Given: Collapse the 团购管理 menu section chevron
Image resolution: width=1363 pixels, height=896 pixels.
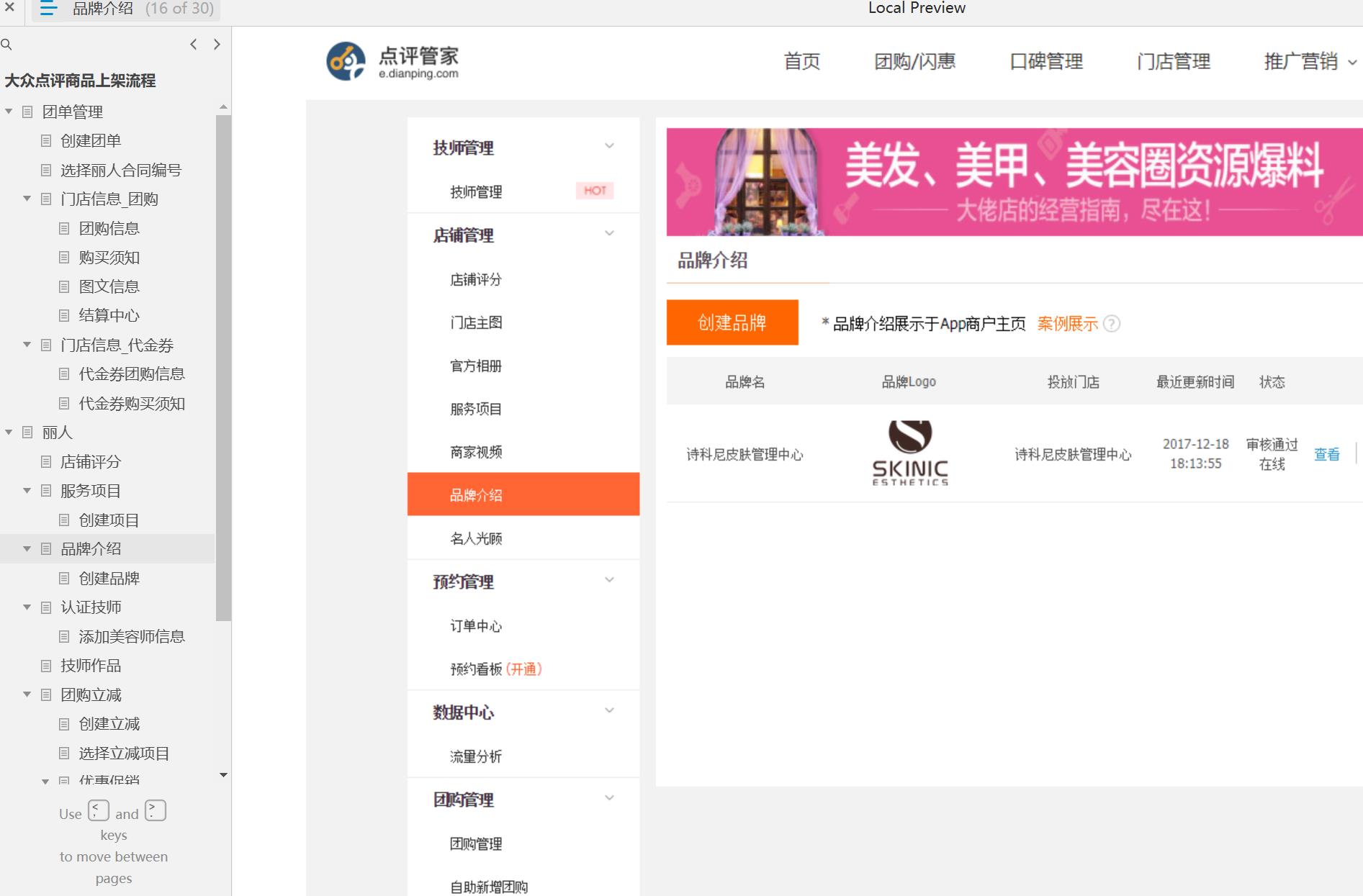Looking at the screenshot, I should [x=609, y=798].
